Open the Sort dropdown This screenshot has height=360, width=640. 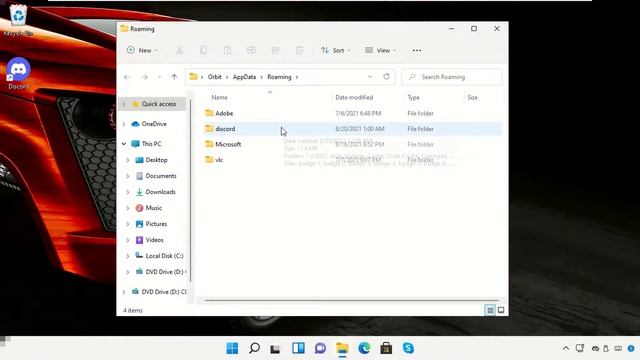pos(336,50)
